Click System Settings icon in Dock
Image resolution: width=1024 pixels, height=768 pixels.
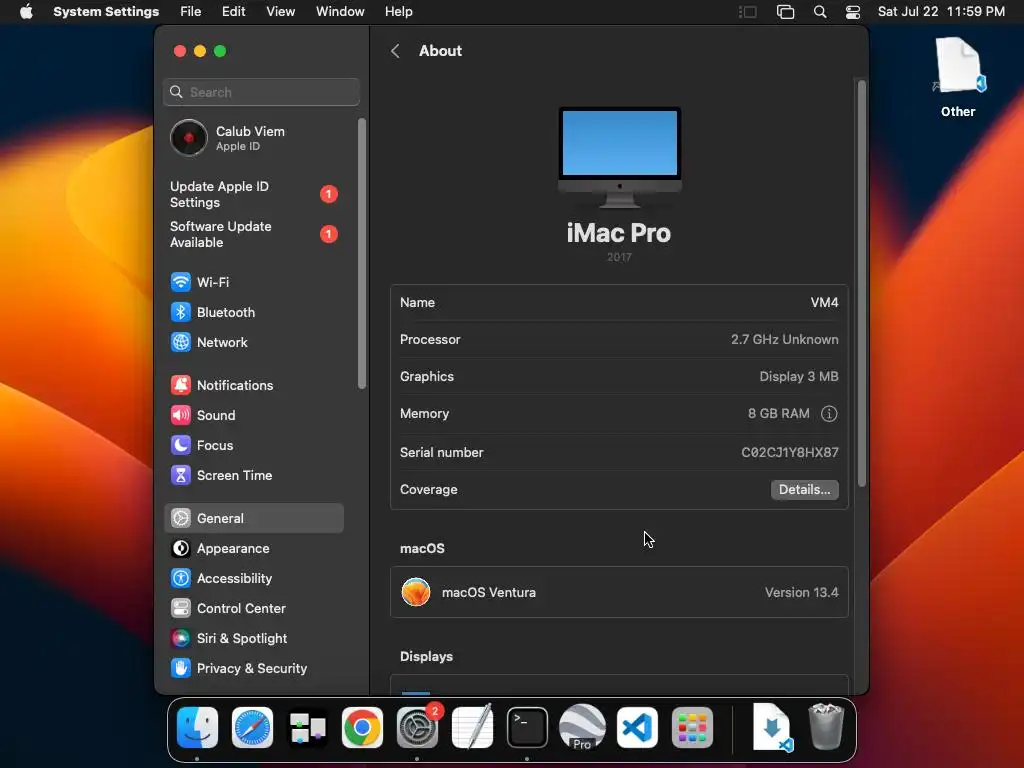tap(417, 728)
